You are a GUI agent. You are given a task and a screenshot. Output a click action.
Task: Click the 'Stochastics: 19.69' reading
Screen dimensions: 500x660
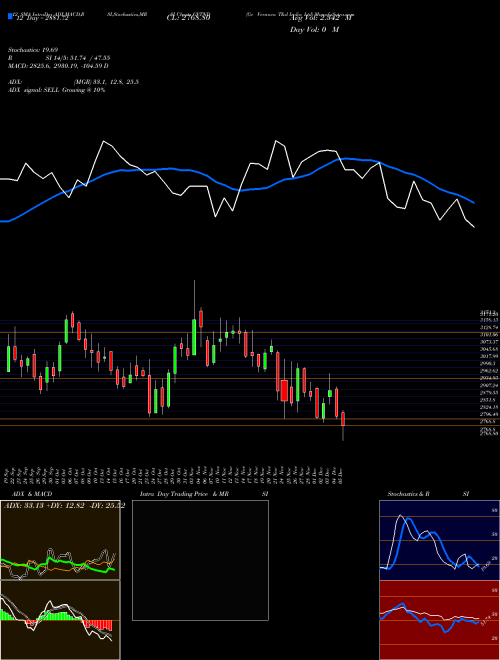pyautogui.click(x=32, y=50)
